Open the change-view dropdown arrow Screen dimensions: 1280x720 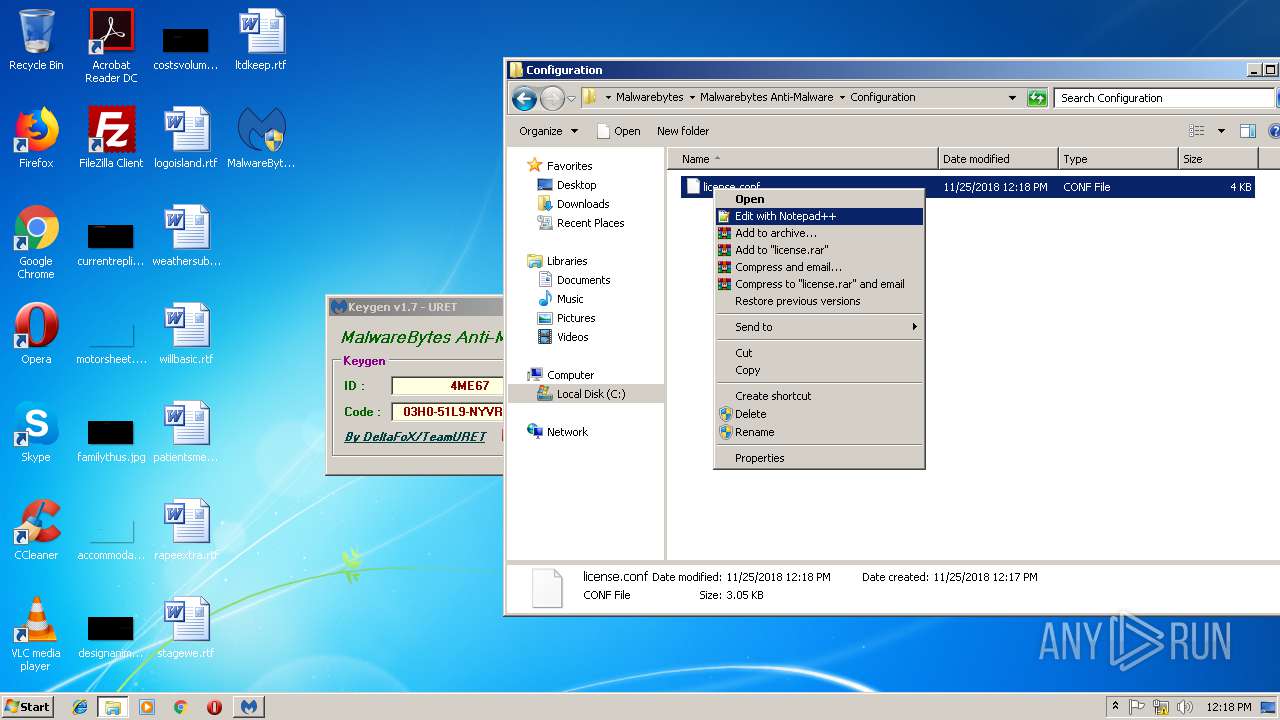tap(1221, 131)
